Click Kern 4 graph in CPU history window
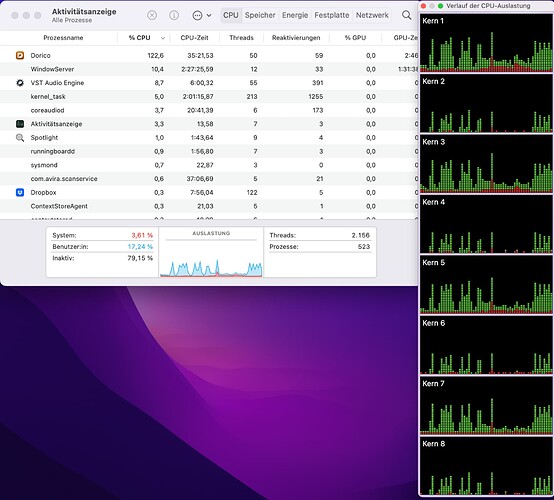The image size is (554, 500). (486, 224)
